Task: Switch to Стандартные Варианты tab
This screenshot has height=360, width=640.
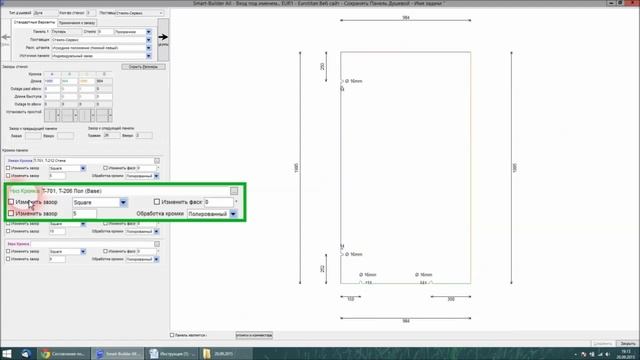Action: (34, 22)
